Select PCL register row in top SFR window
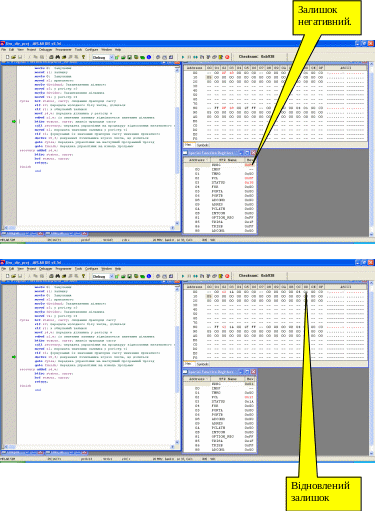Screen dimensions: 375x511 point(220,178)
